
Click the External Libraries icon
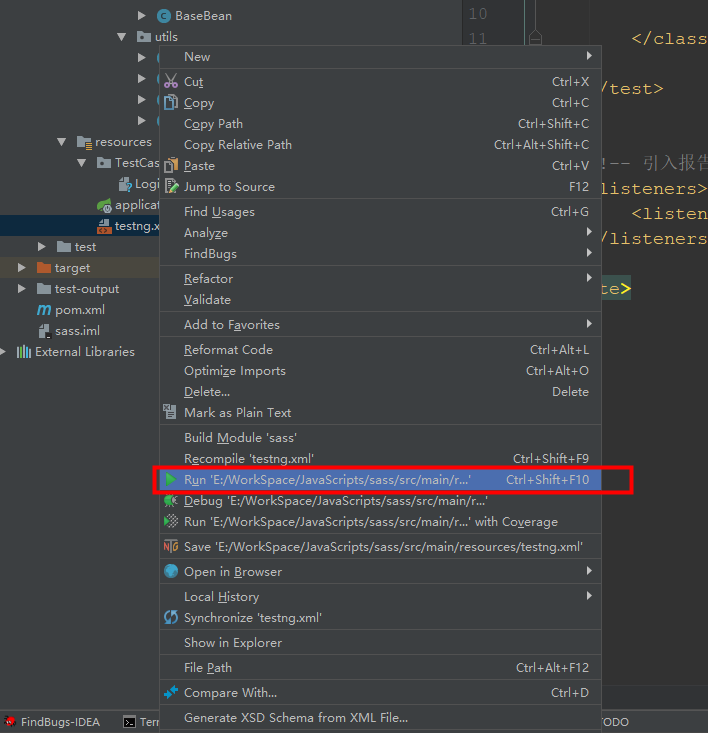click(24, 352)
